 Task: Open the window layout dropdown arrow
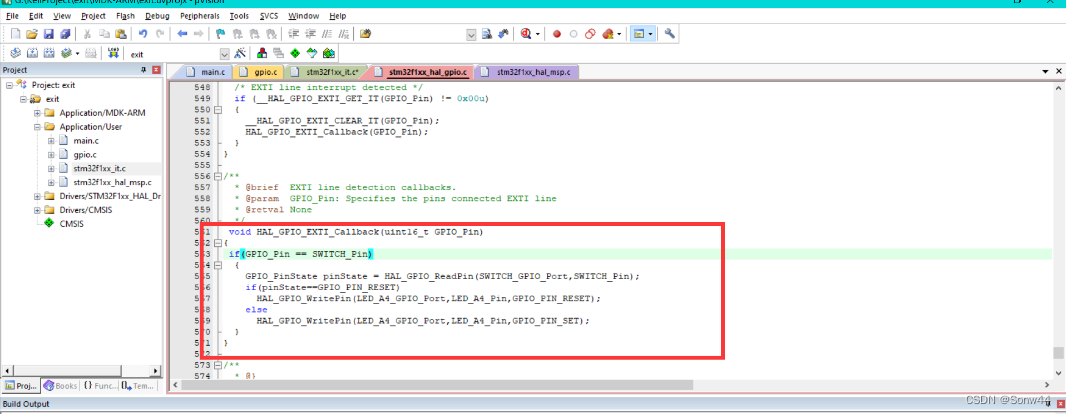click(x=651, y=33)
